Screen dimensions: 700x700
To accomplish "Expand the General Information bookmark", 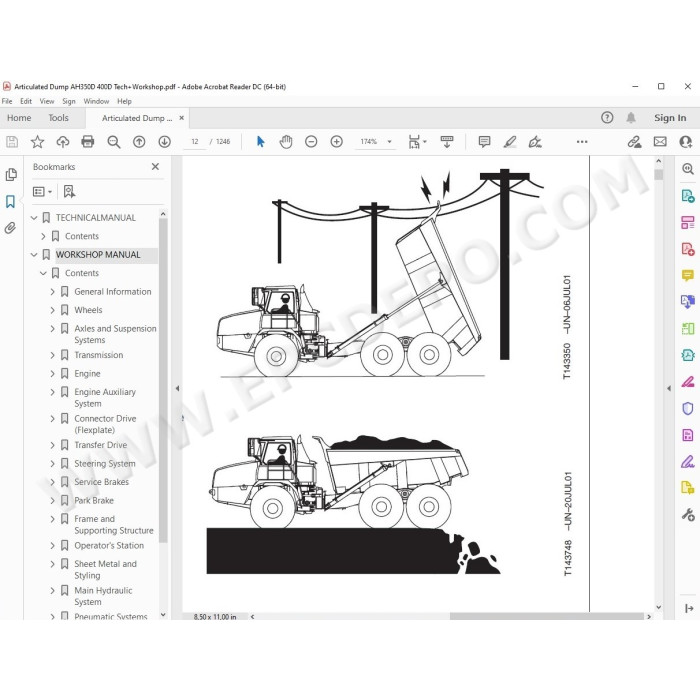I will pos(53,292).
